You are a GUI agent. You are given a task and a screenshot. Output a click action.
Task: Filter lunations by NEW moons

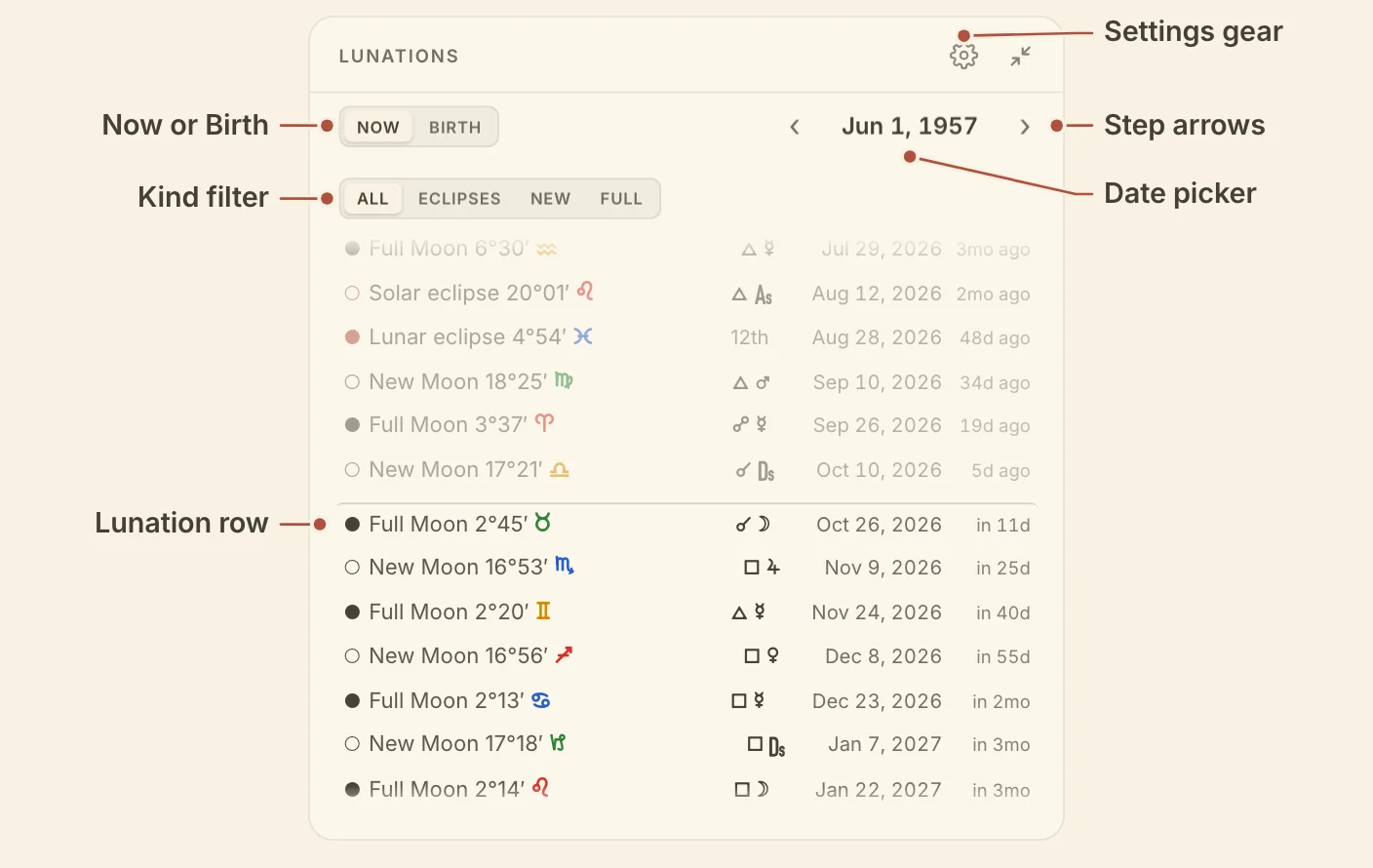(550, 199)
